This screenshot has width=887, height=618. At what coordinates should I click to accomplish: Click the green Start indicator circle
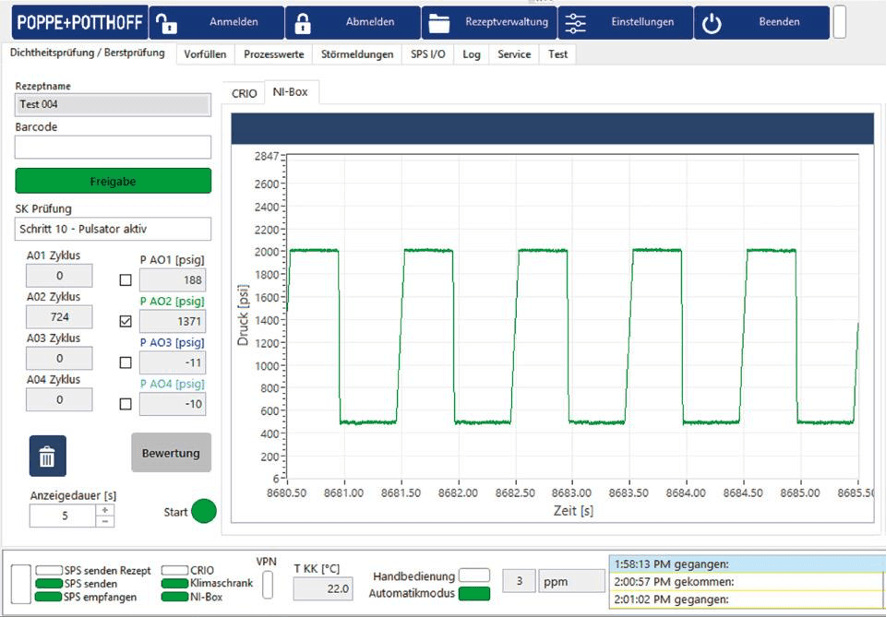tap(204, 511)
